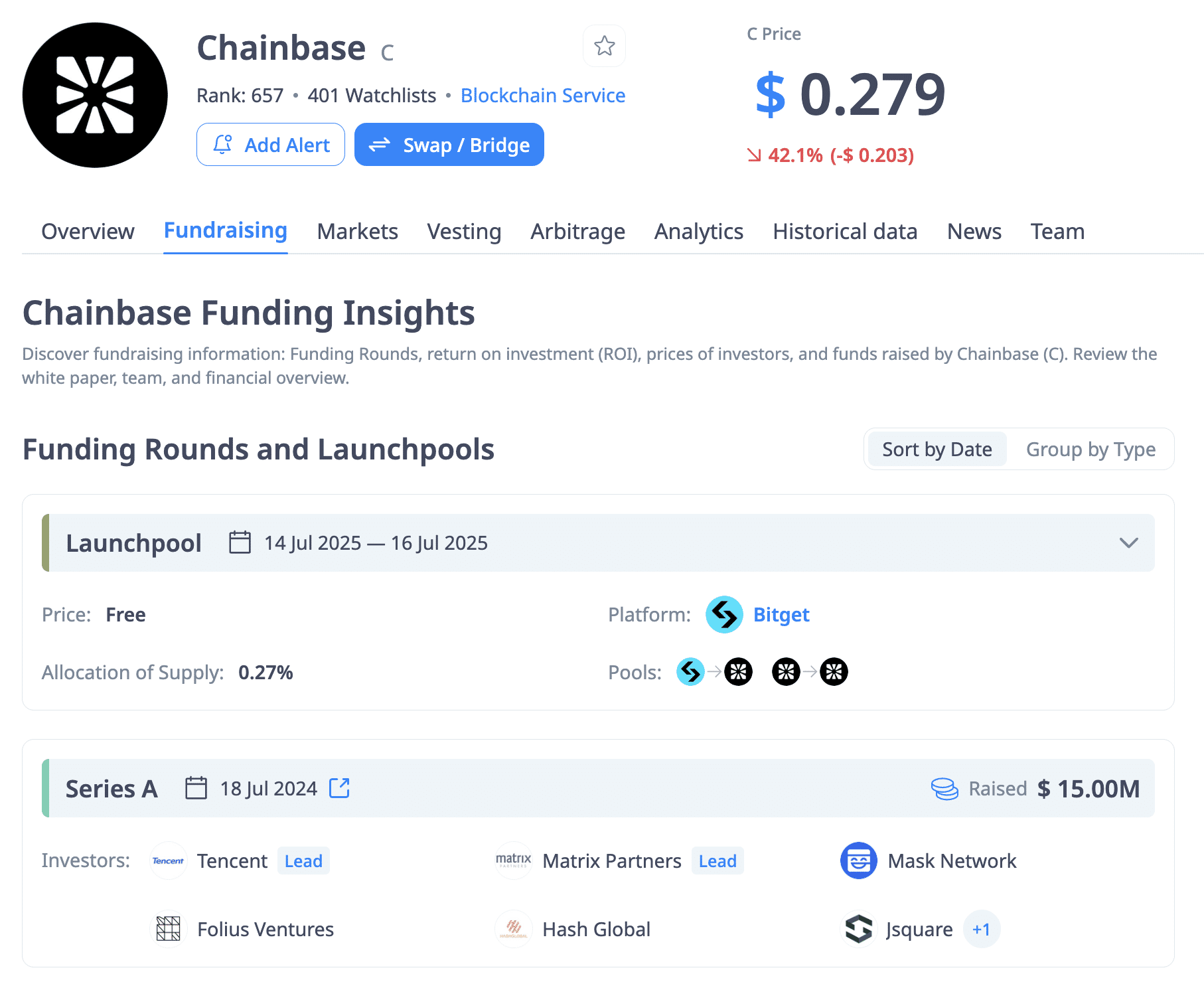This screenshot has height=984, width=1204.
Task: Click the last Chainbase icon in Pools row
Action: point(834,672)
